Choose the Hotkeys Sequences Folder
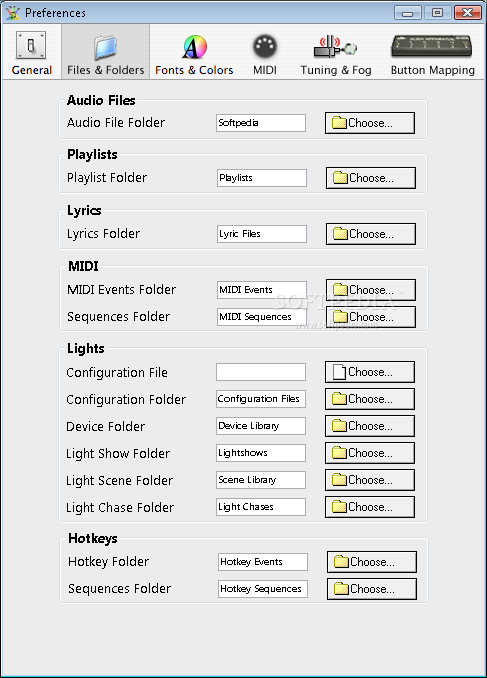Viewport: 487px width, 678px height. (372, 589)
